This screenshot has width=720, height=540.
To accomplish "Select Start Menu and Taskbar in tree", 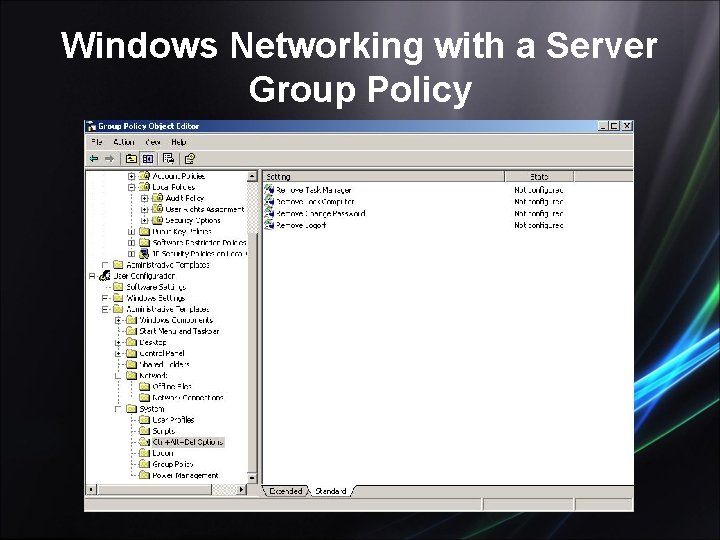I will [179, 331].
